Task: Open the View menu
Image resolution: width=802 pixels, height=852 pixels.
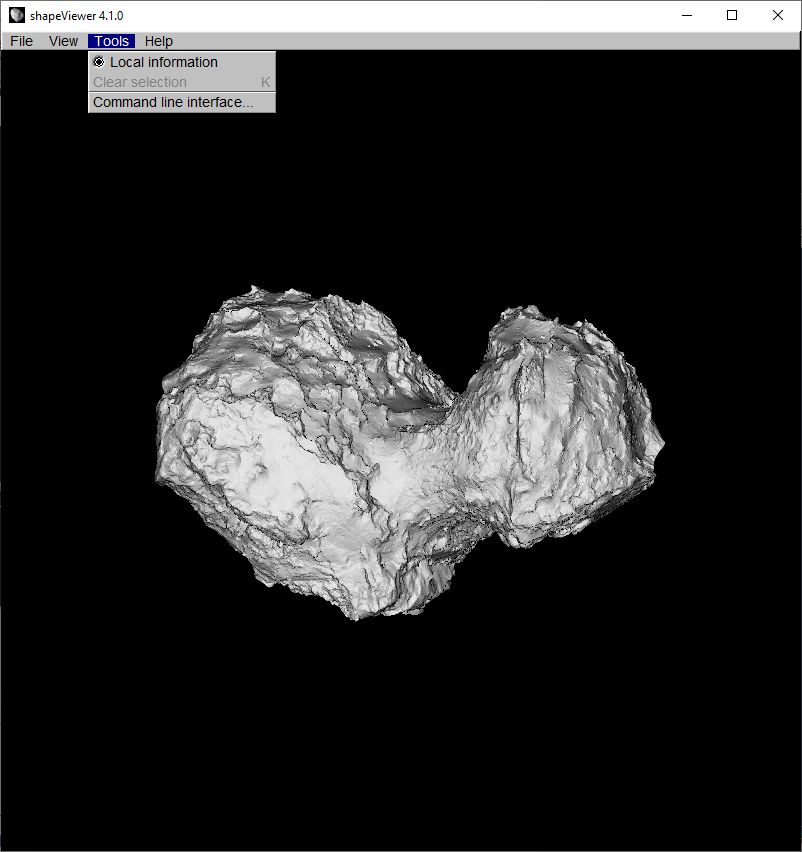Action: point(64,41)
